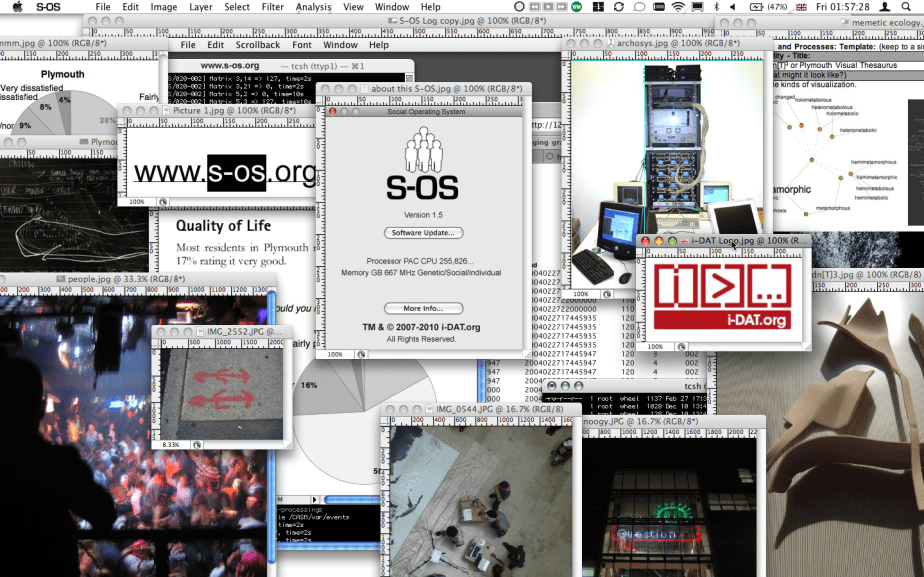The width and height of the screenshot is (924, 577).
Task: Open the Analysis menu
Action: (314, 7)
